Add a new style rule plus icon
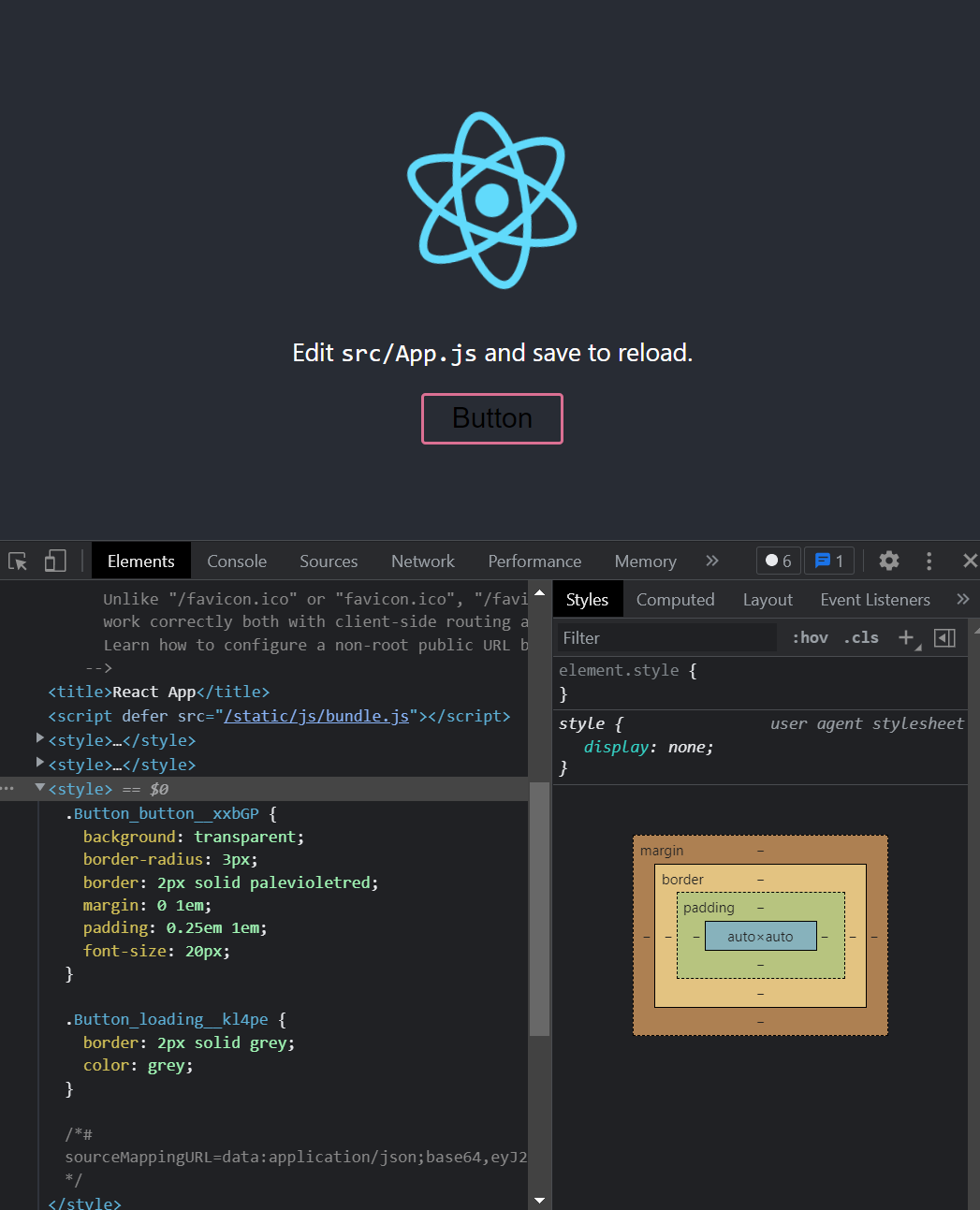 pyautogui.click(x=908, y=638)
